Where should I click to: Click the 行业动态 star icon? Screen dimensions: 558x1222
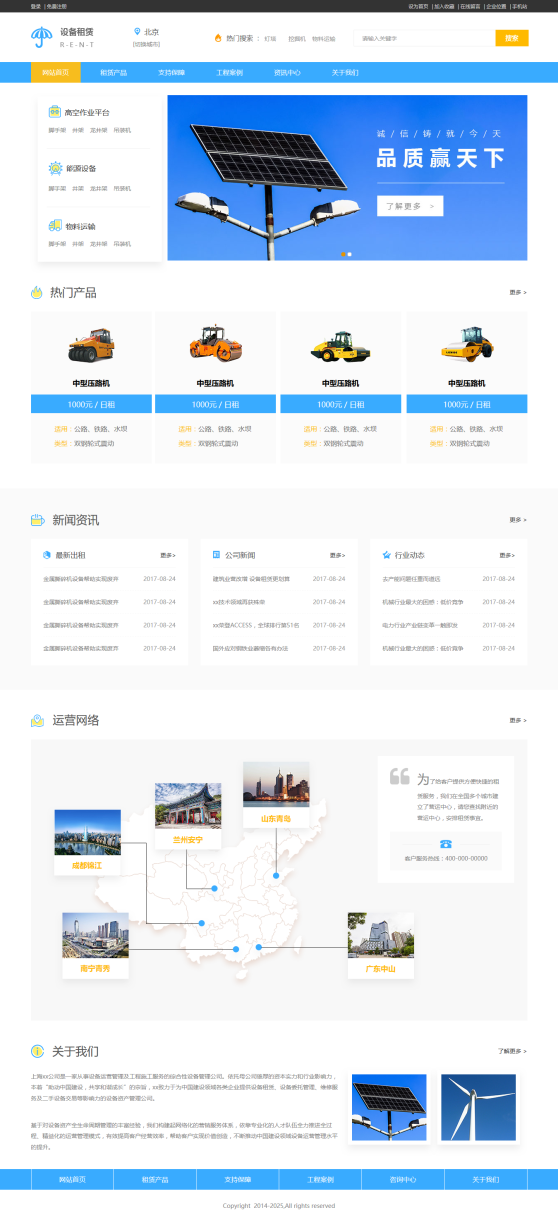coord(386,555)
